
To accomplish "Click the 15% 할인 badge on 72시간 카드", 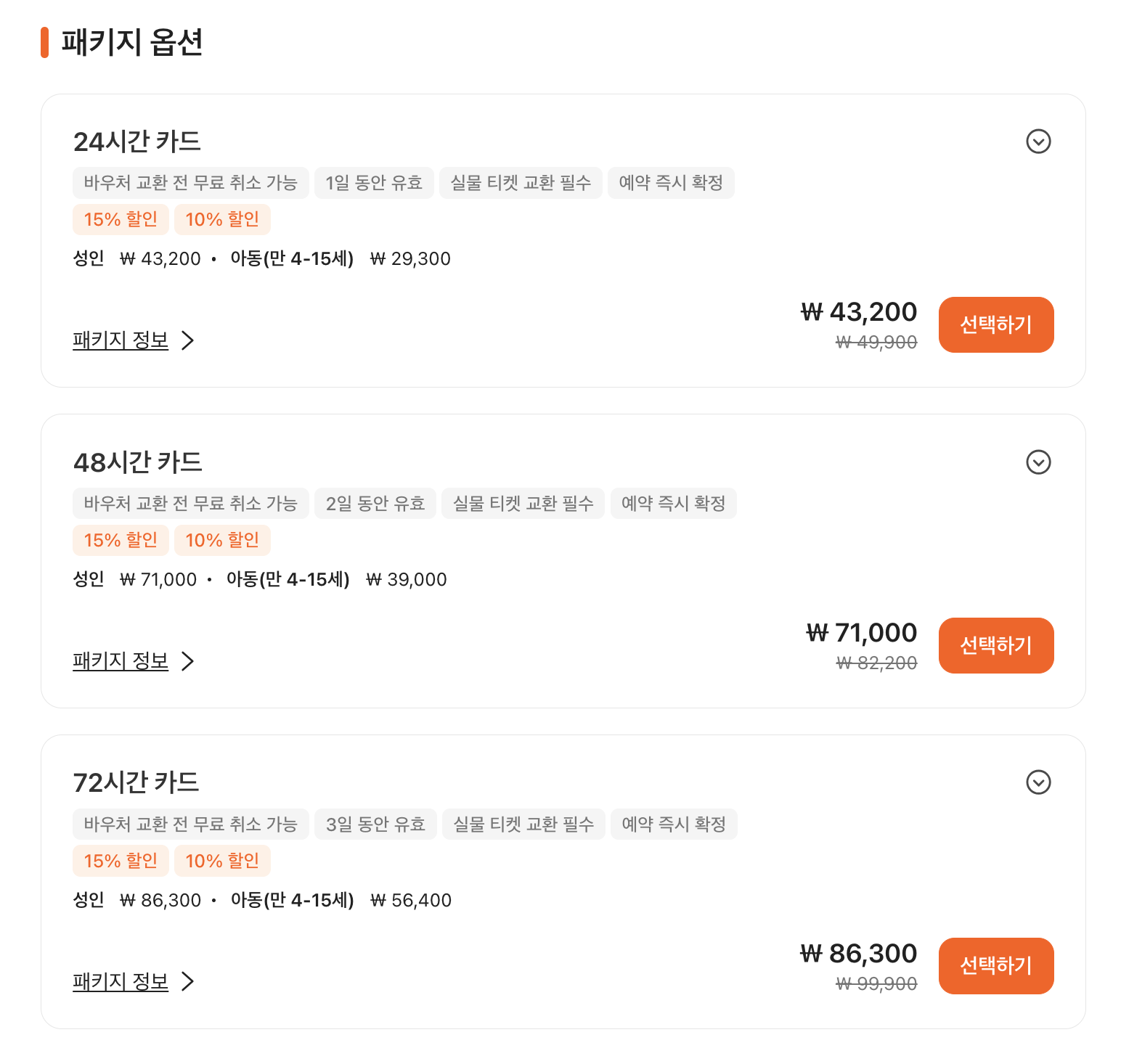I will coord(121,861).
